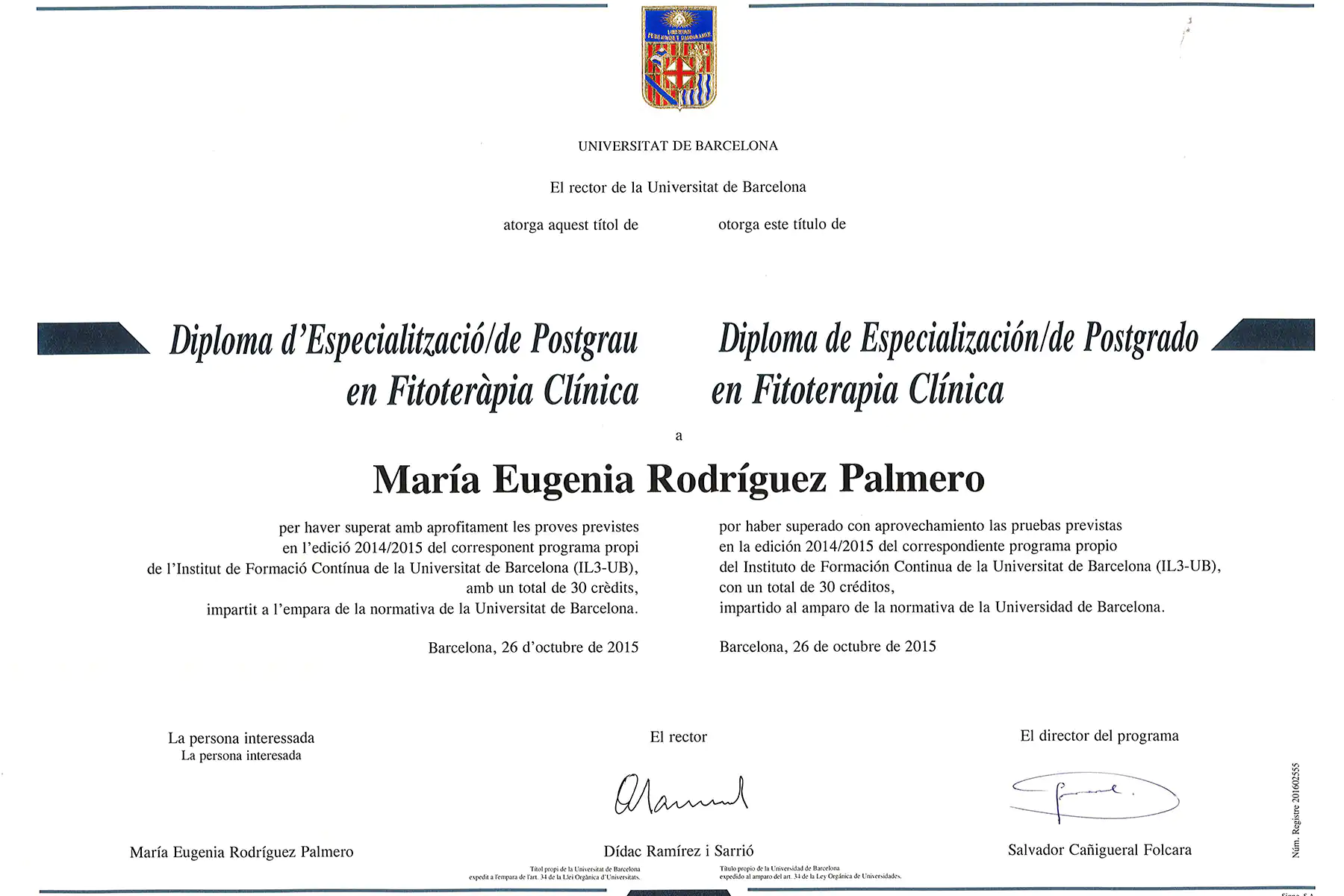Click the 'El rector' signature label

pyautogui.click(x=678, y=737)
